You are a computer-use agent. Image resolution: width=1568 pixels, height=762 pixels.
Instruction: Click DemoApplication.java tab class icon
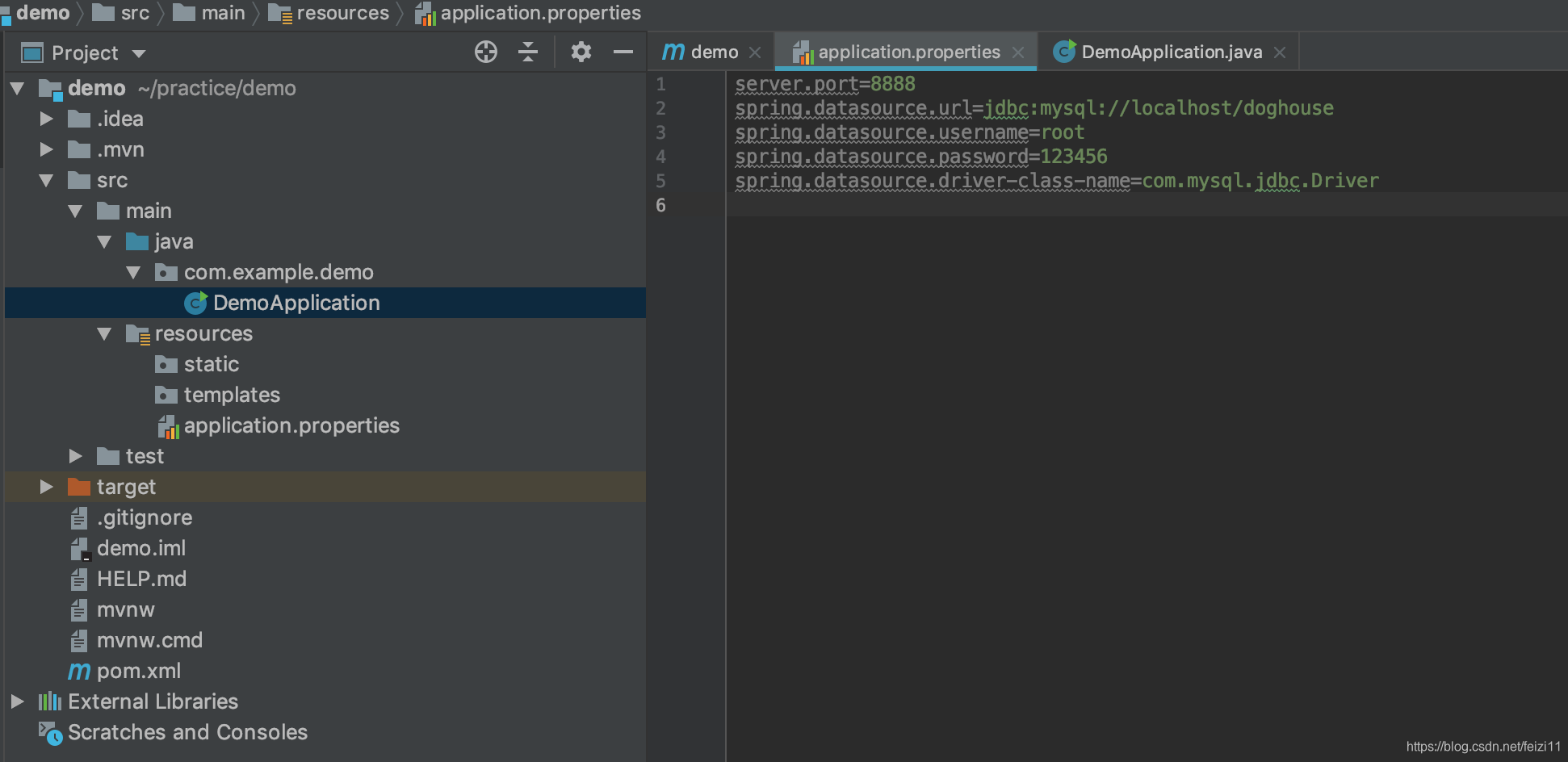(x=1065, y=52)
